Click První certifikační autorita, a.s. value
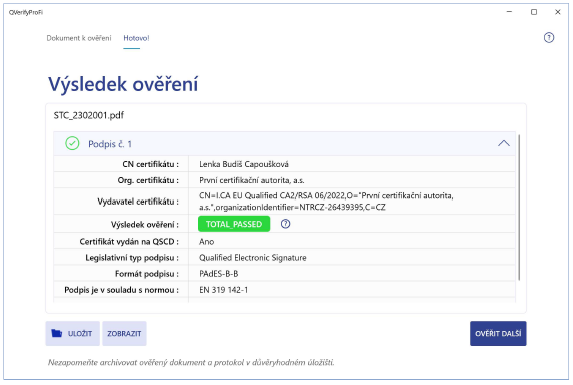 click(252, 180)
